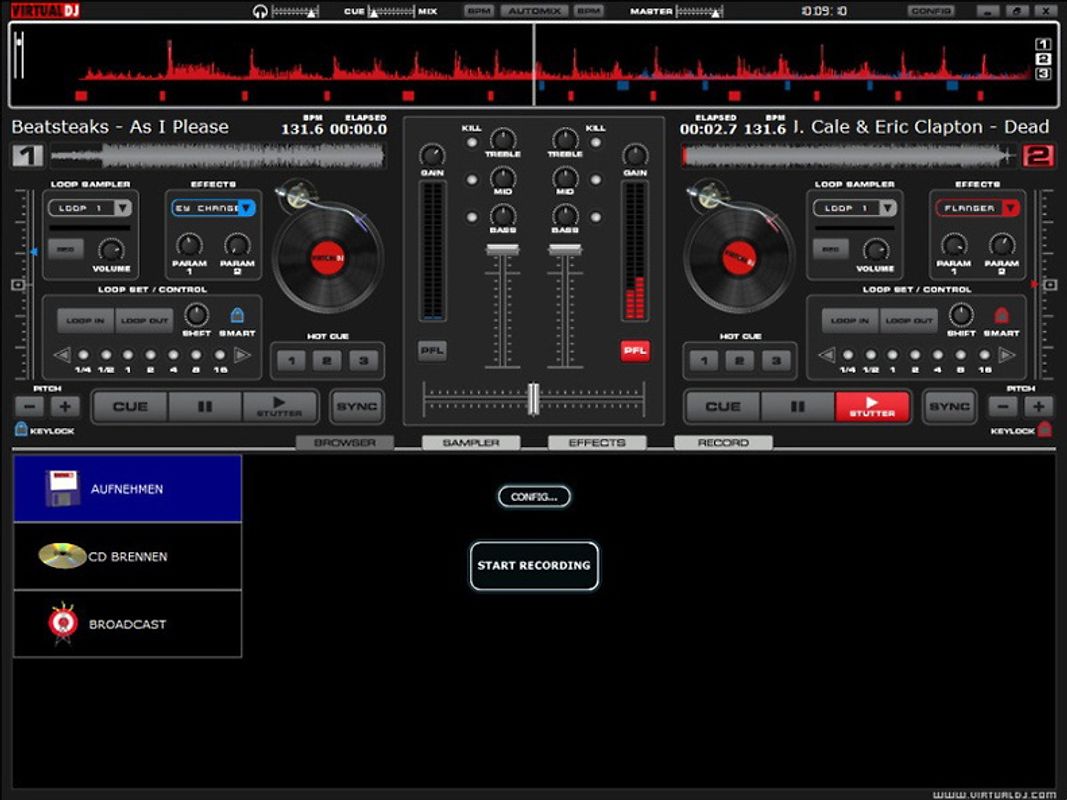
Task: Toggle PFL on the right mixer channel
Action: click(634, 350)
